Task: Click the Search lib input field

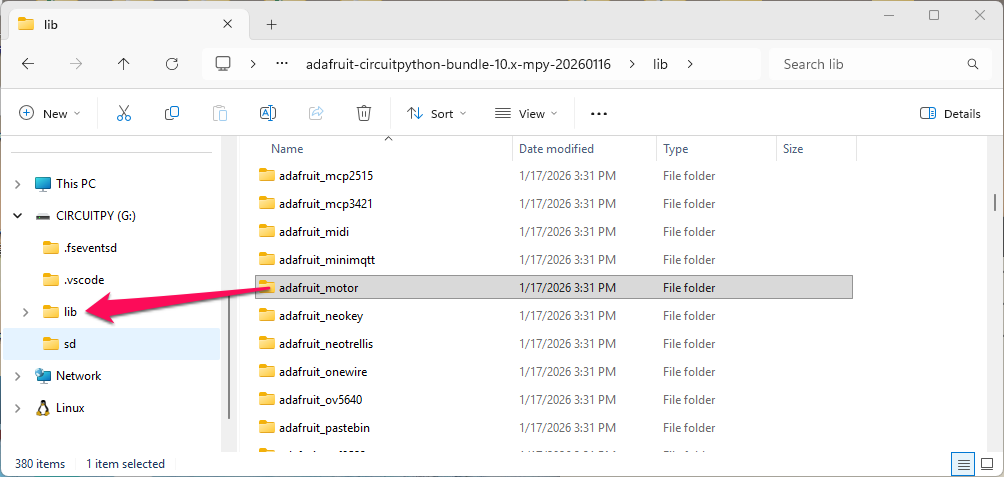Action: pyautogui.click(x=865, y=64)
